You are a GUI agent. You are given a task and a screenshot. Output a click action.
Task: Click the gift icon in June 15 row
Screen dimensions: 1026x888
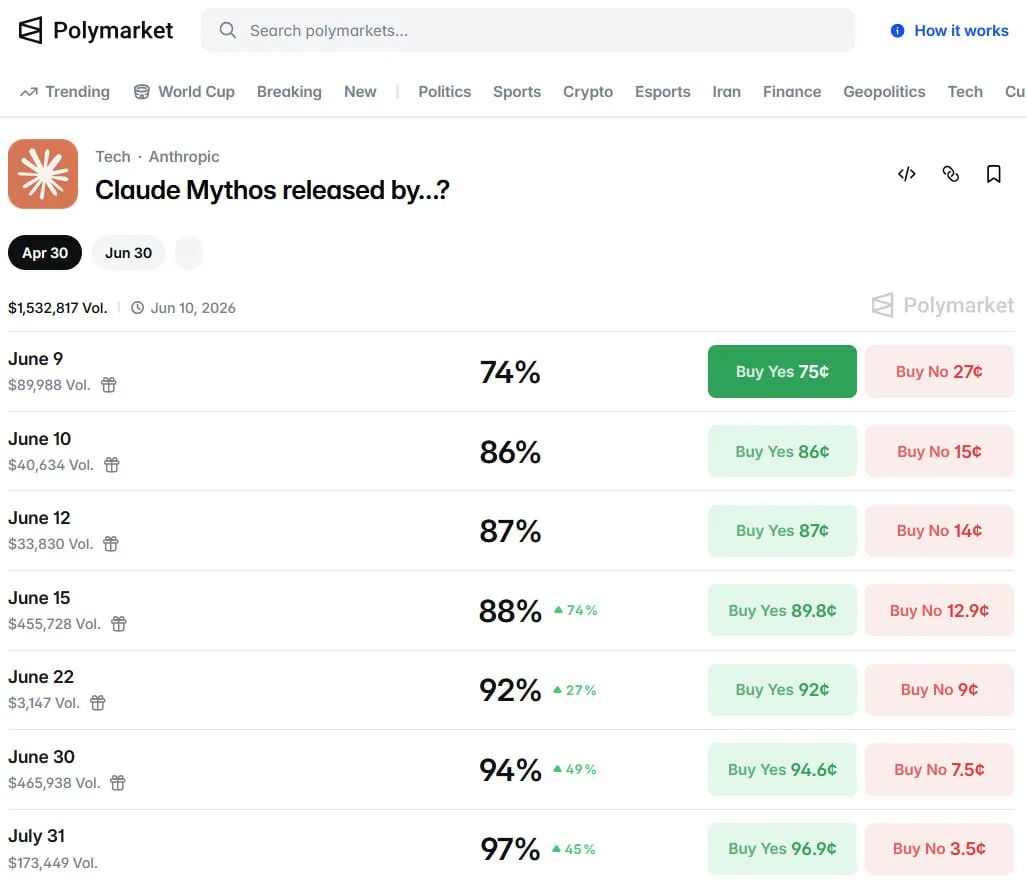pos(118,624)
